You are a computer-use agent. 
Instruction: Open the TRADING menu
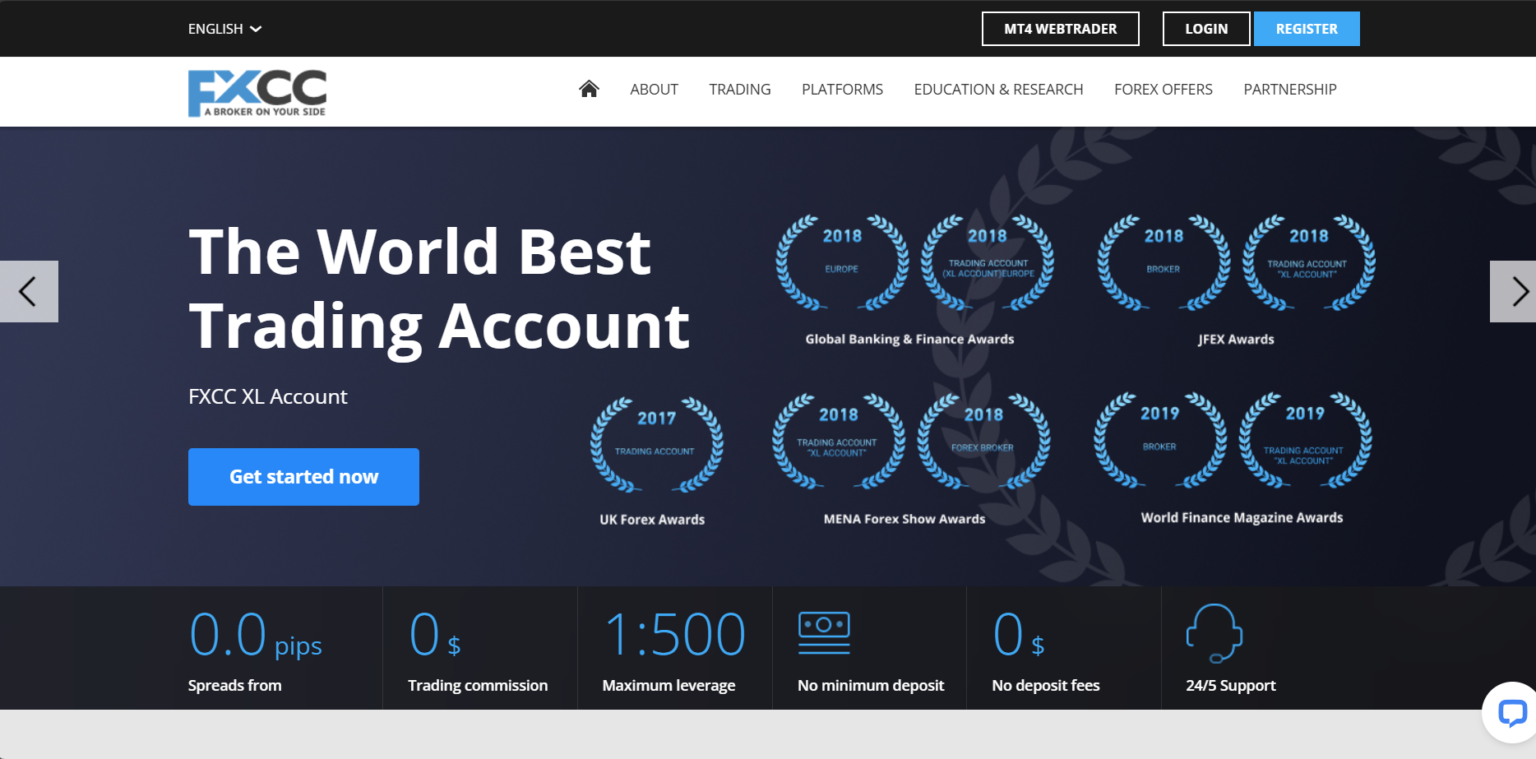tap(740, 89)
